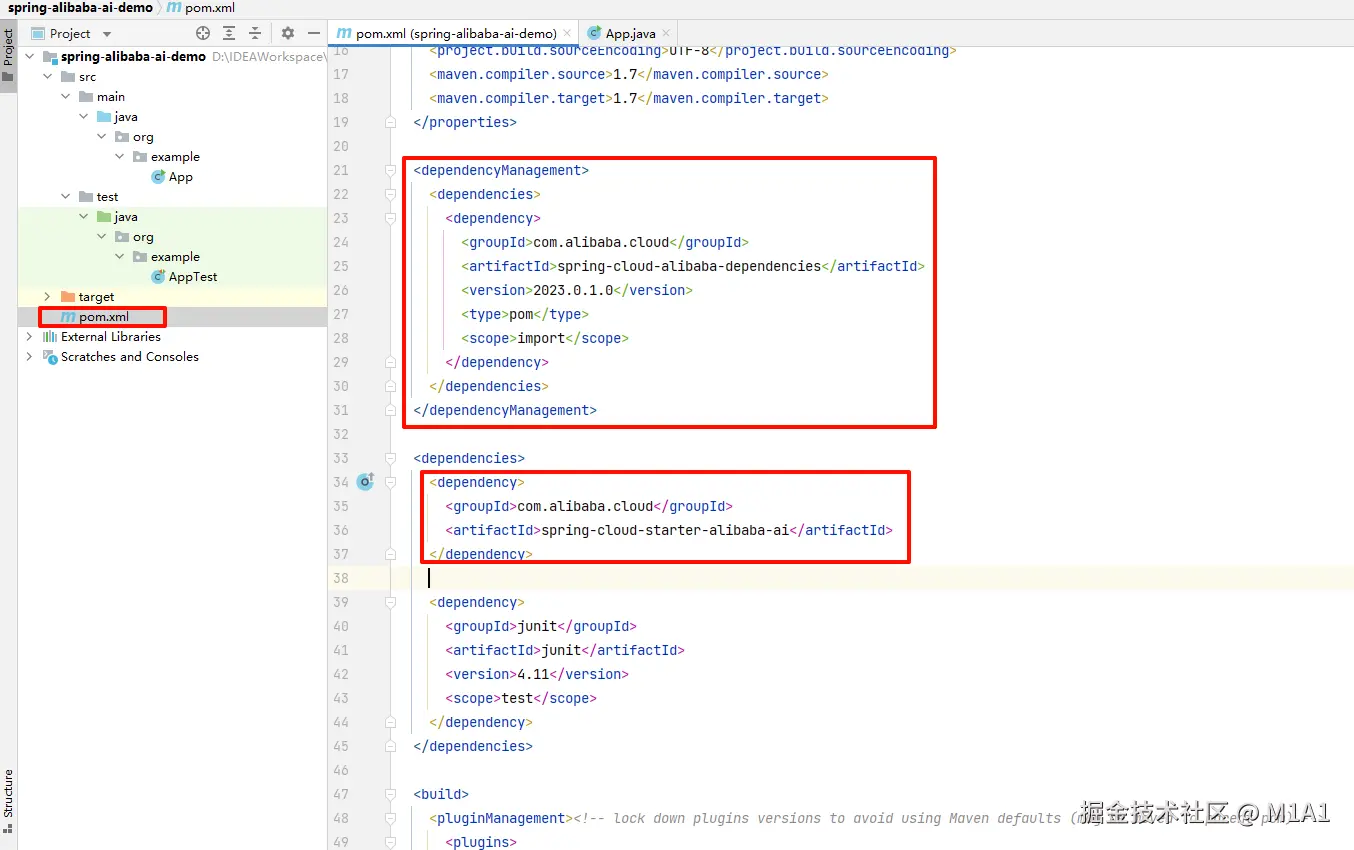This screenshot has width=1354, height=850.
Task: Select pom.xml in the project tree
Action: [104, 317]
